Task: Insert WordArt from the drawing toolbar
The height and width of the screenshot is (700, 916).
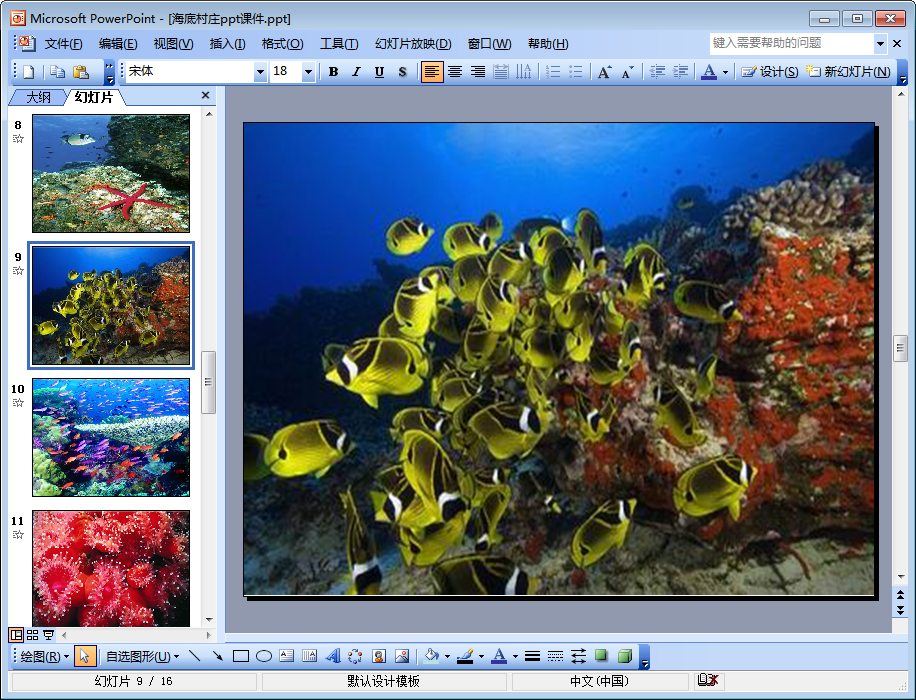Action: [333, 656]
